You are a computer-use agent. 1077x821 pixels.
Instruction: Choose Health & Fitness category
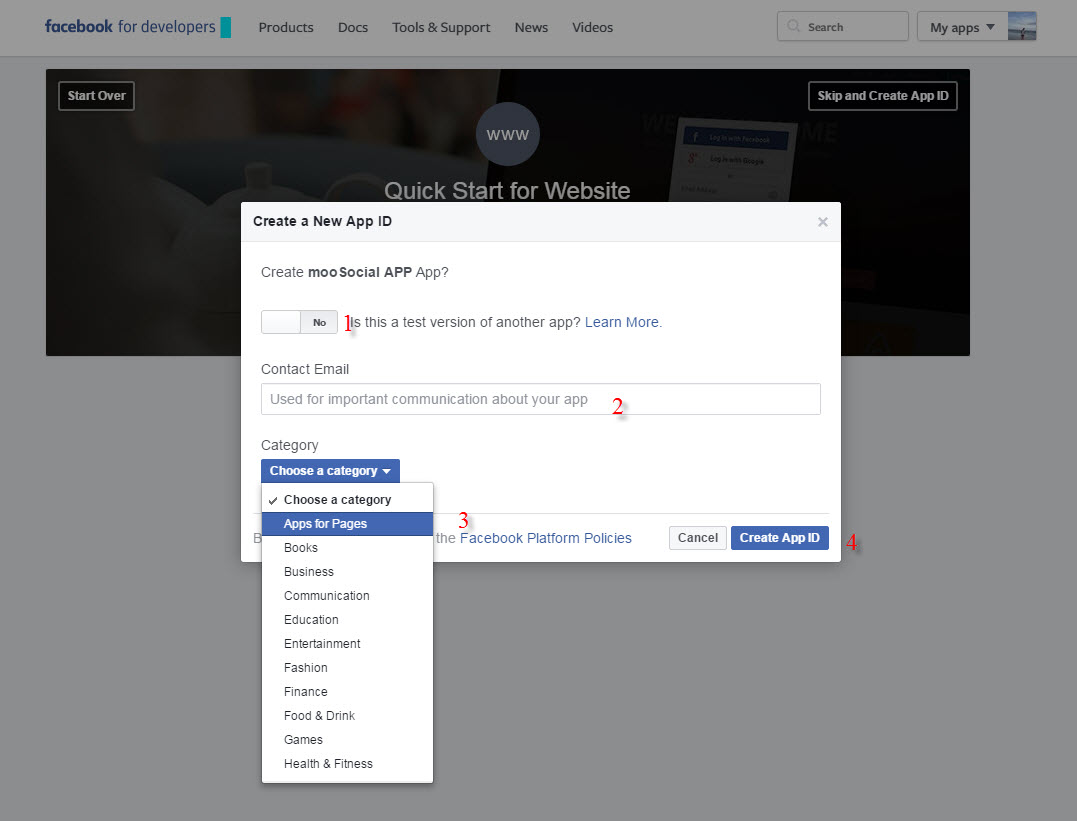pyautogui.click(x=347, y=764)
